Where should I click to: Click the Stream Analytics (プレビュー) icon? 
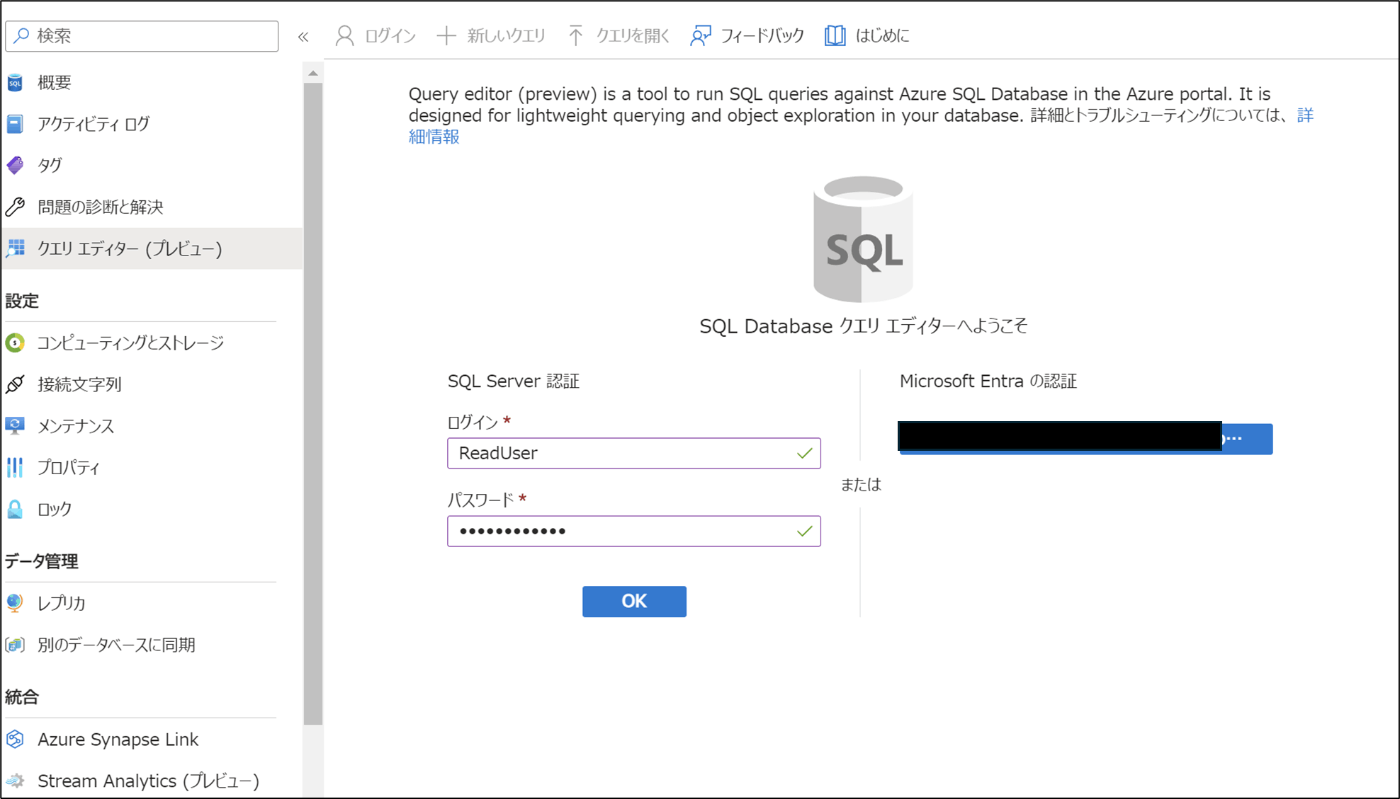tap(14, 781)
